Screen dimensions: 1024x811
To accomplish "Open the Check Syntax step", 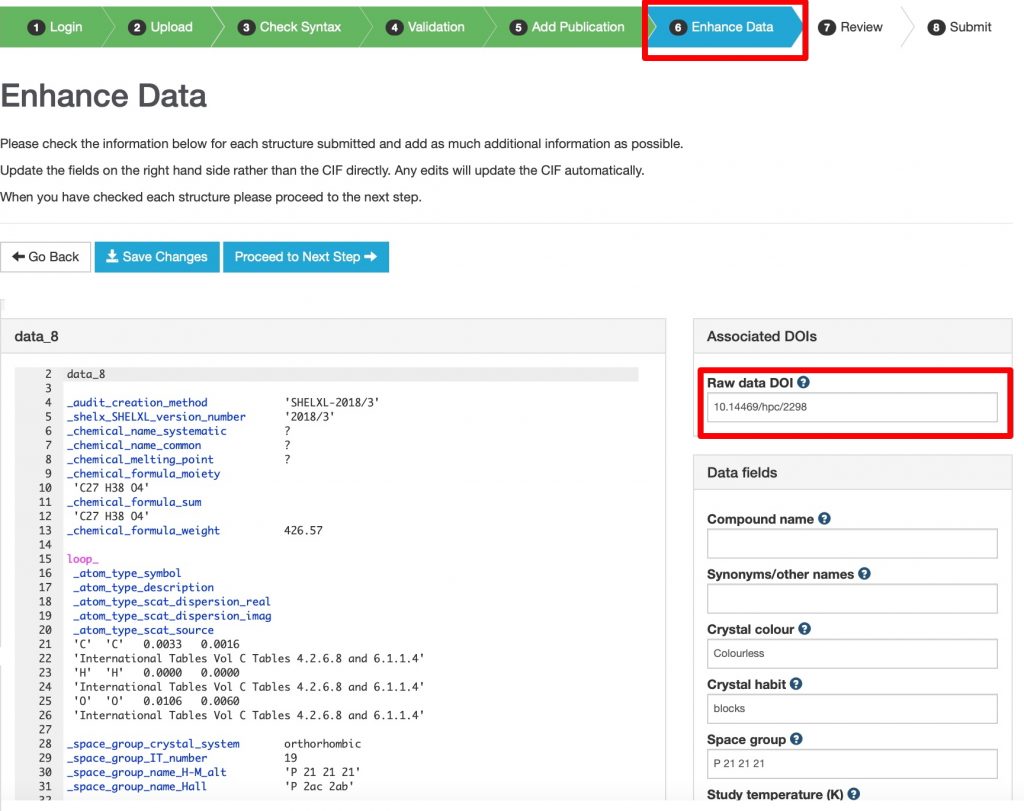I will point(290,27).
